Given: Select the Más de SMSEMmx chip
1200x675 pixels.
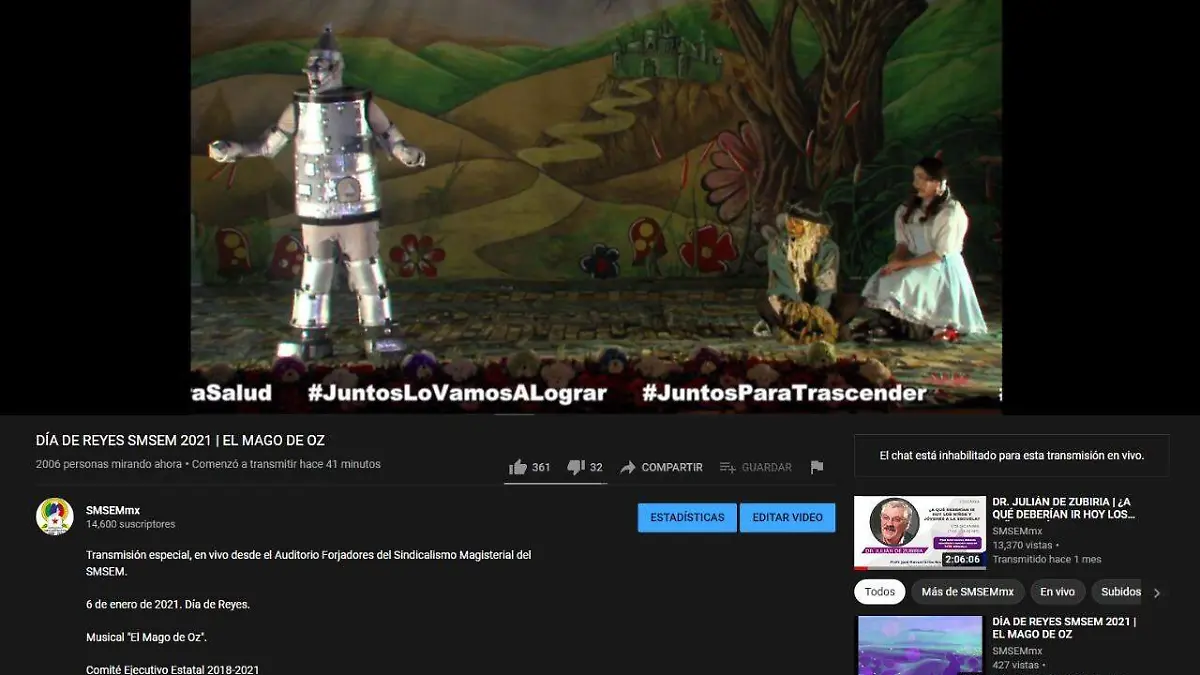Looking at the screenshot, I should 967,592.
